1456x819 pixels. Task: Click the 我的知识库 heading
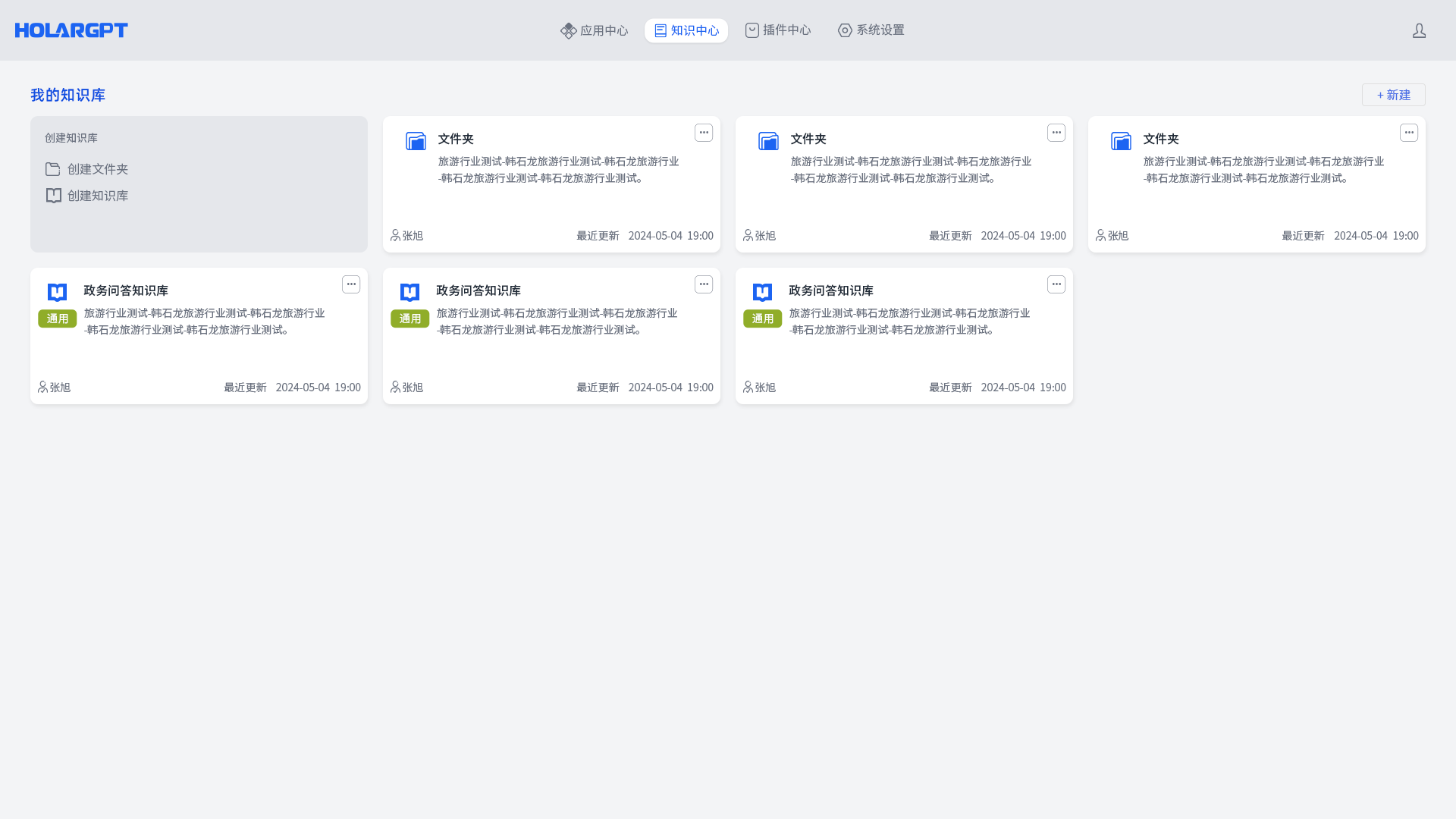coord(67,95)
